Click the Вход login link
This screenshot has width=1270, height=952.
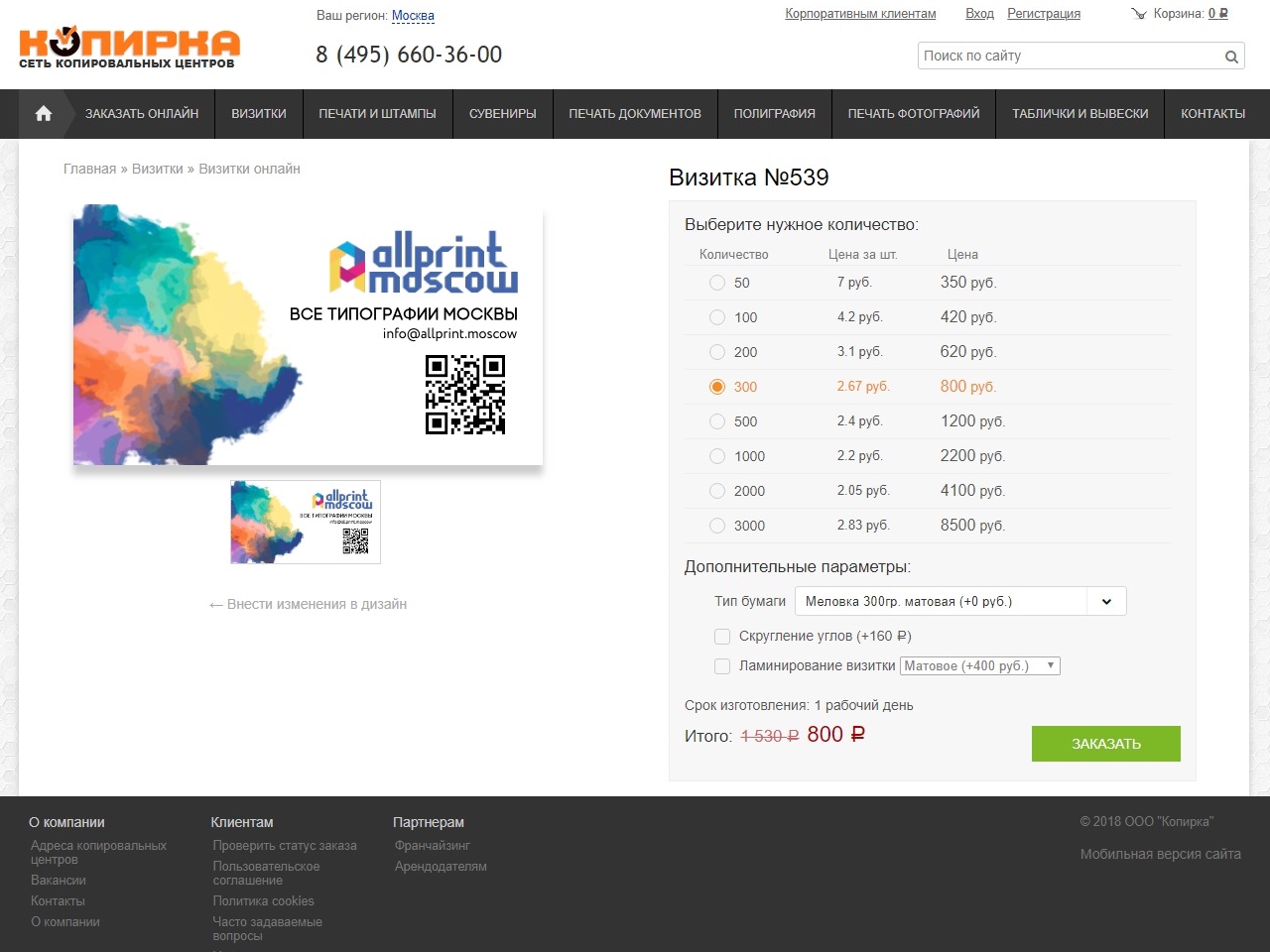979,14
